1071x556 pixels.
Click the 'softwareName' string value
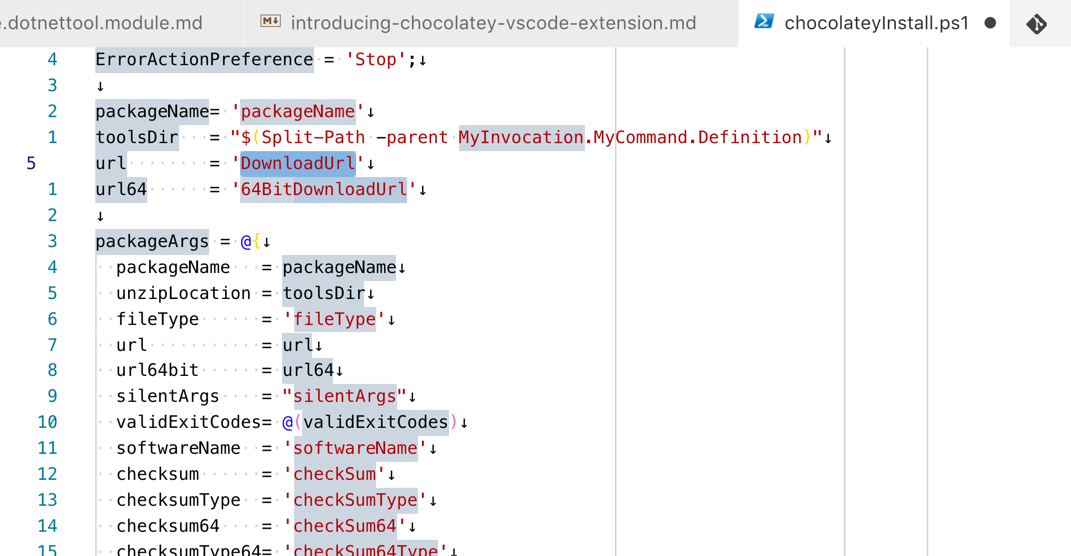pyautogui.click(x=354, y=448)
